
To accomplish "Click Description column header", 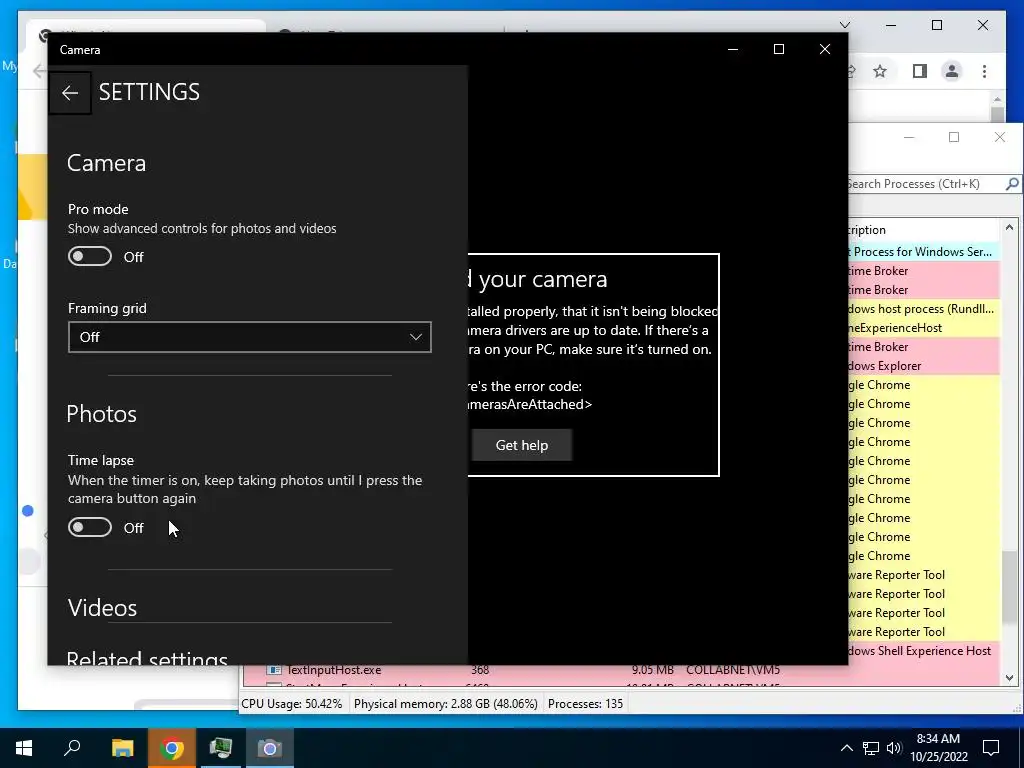I will point(923,230).
